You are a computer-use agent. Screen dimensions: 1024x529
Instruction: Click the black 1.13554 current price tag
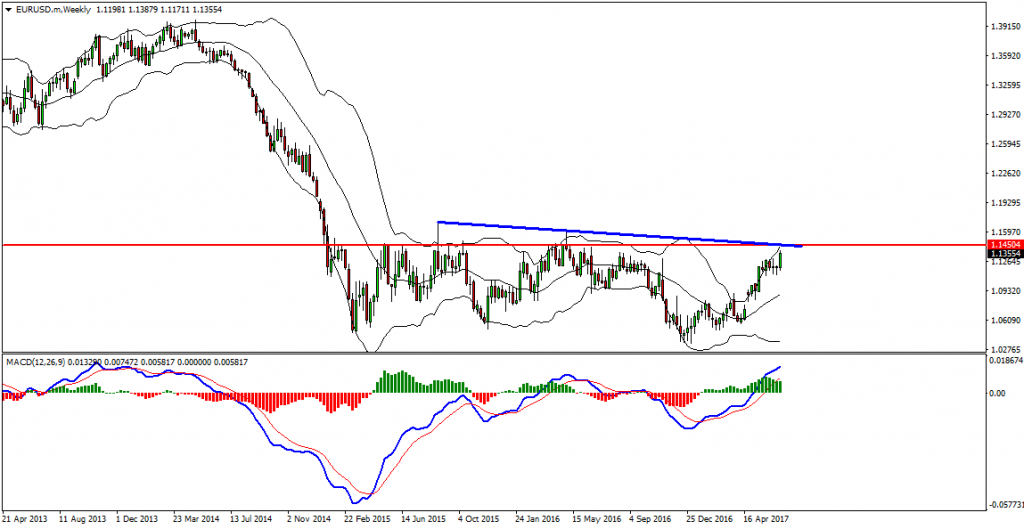point(1003,255)
